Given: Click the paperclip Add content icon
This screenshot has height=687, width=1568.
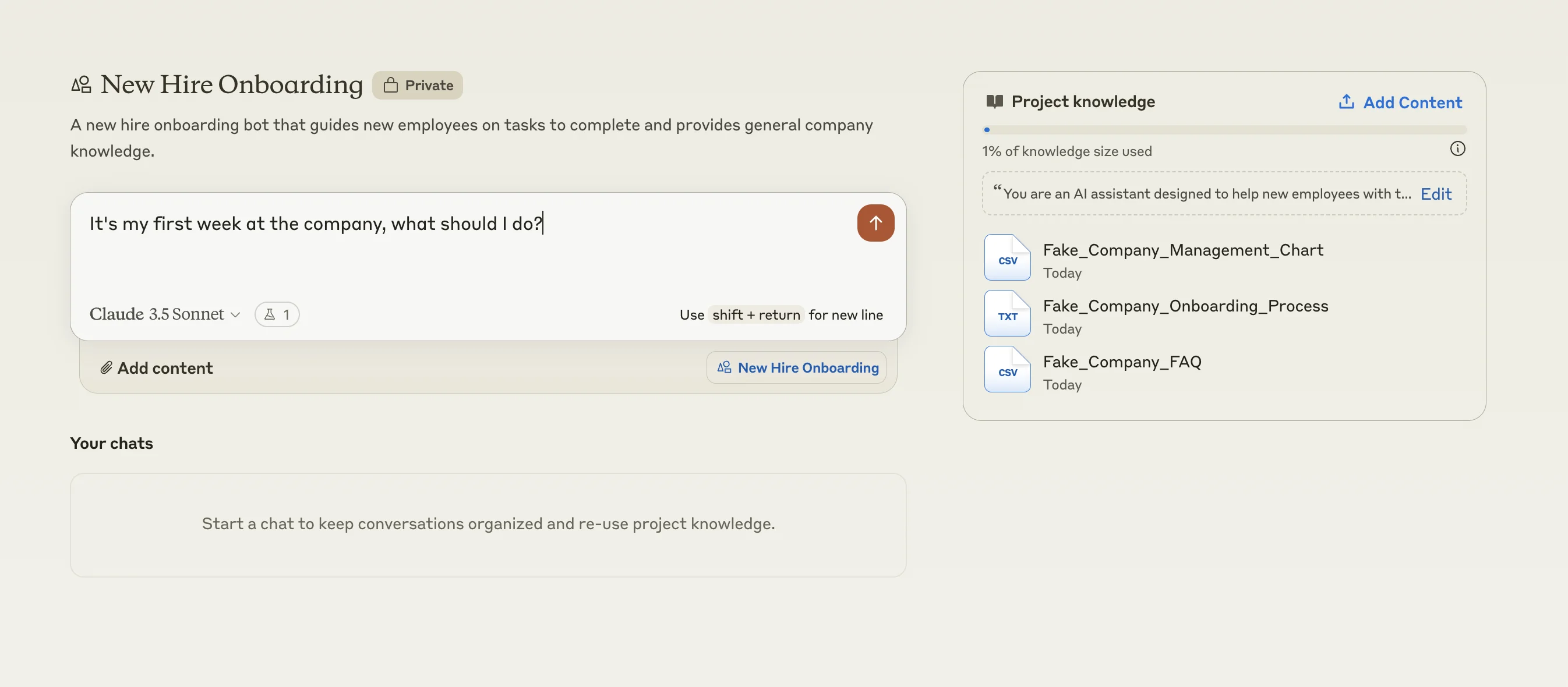Looking at the screenshot, I should click(x=107, y=368).
